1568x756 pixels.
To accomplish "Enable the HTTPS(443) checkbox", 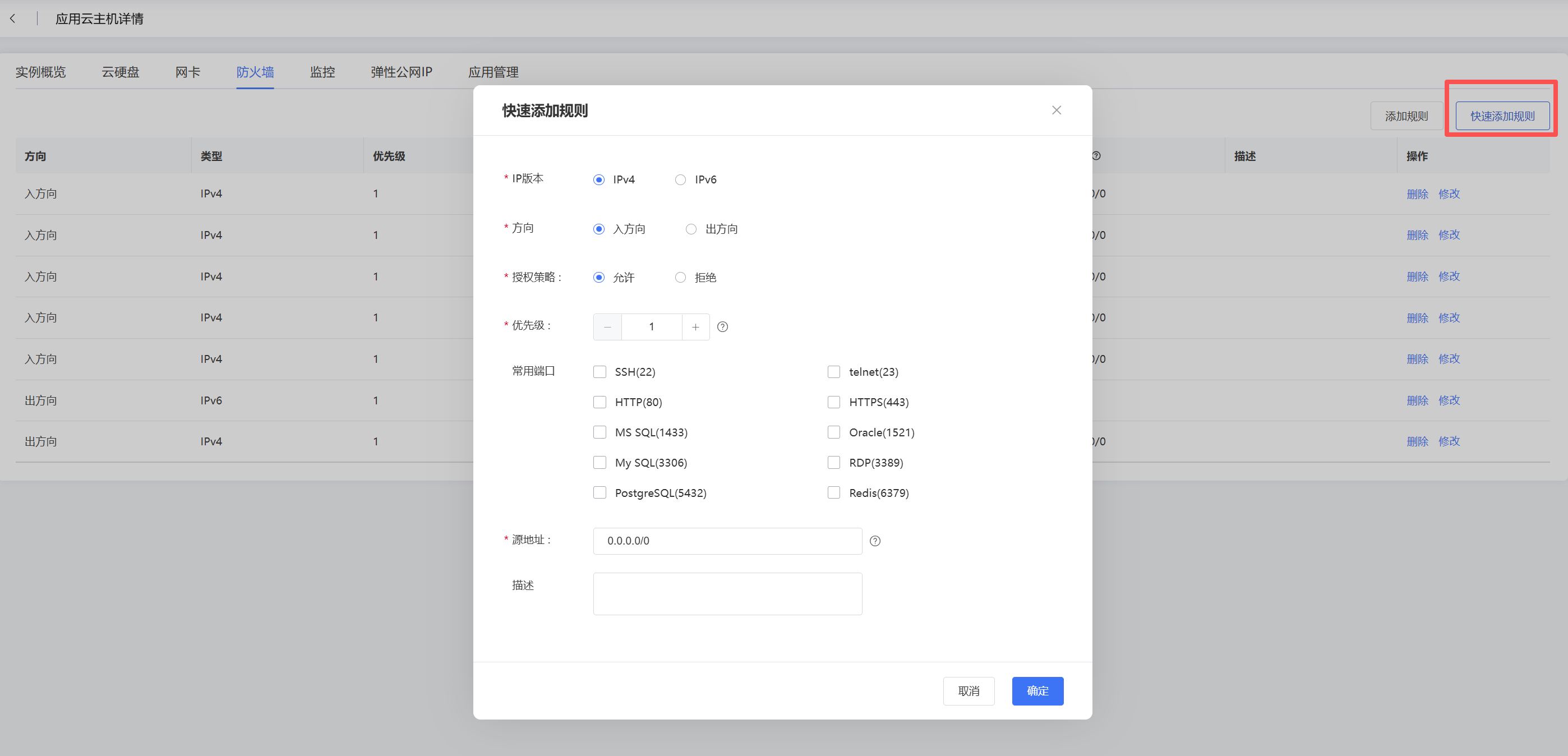I will click(834, 402).
